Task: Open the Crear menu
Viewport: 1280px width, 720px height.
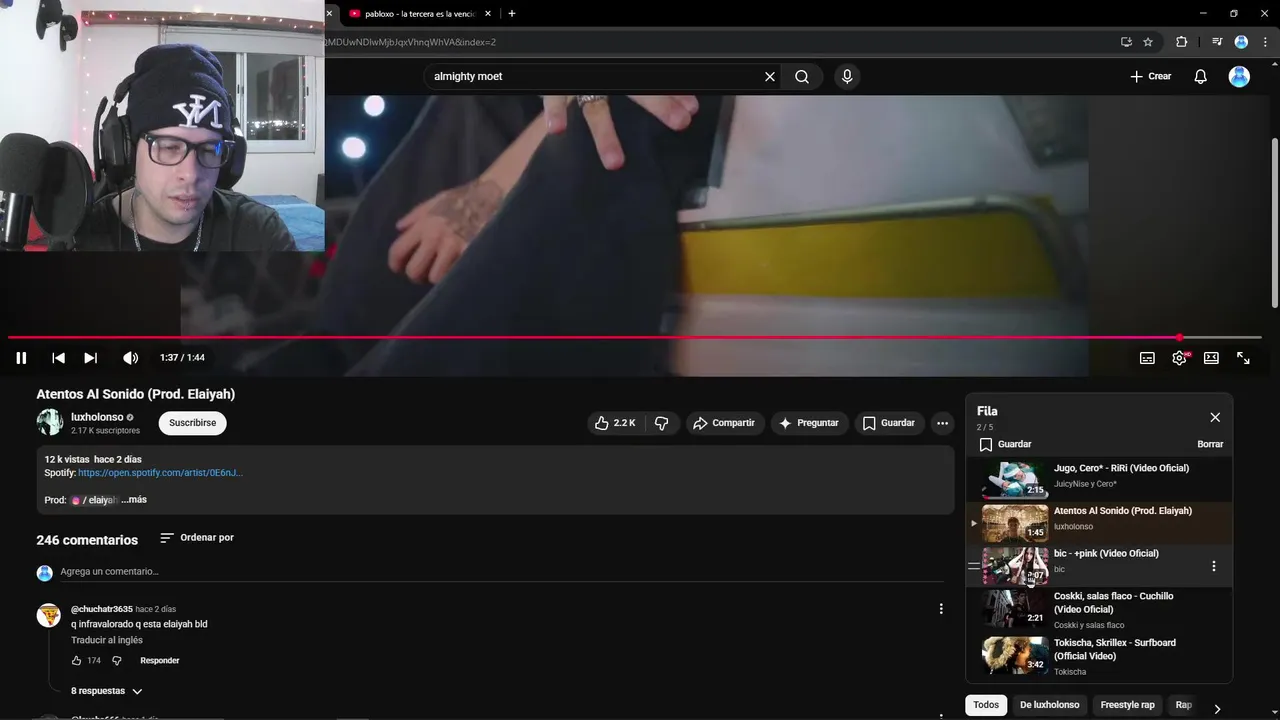Action: [x=1150, y=77]
